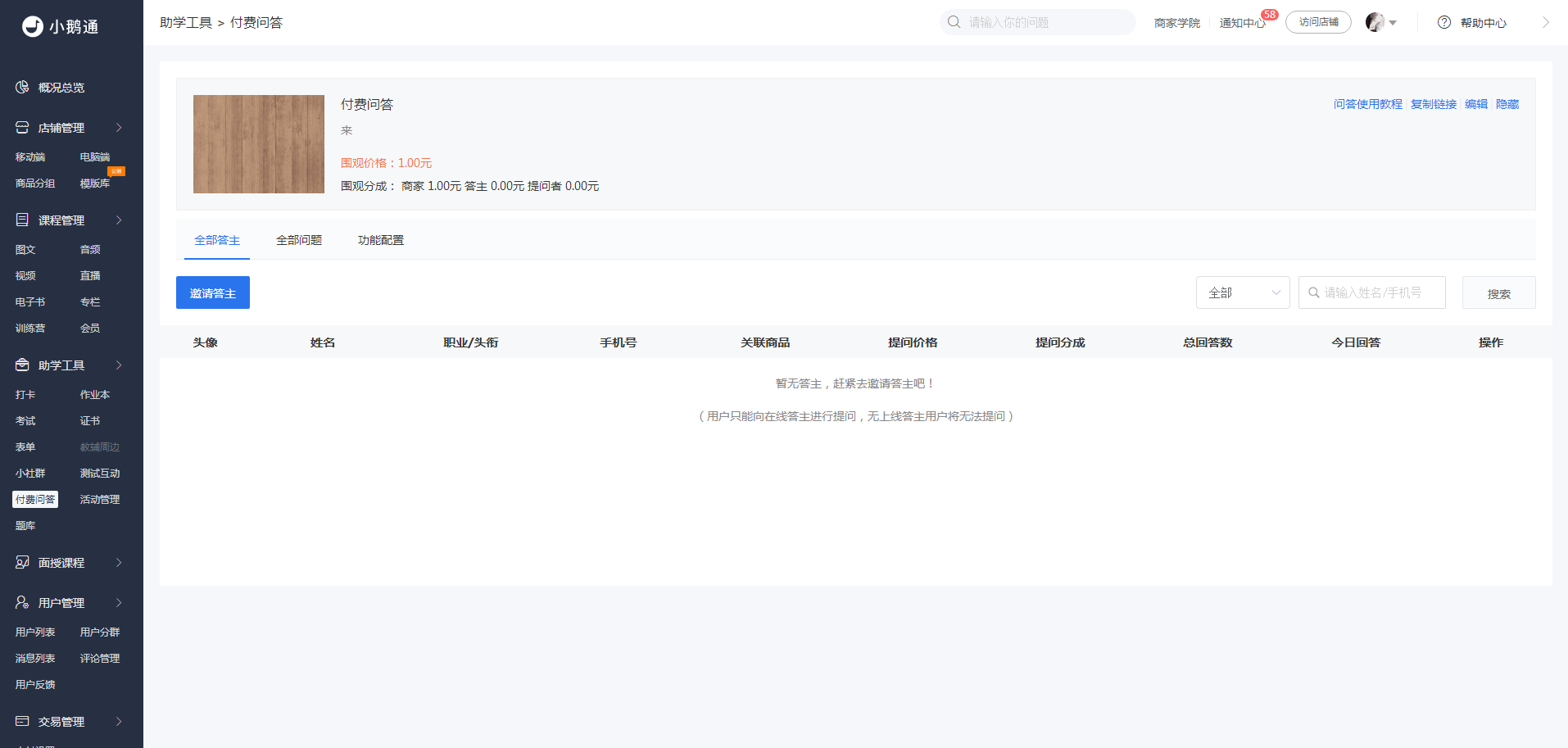Image resolution: width=1568 pixels, height=748 pixels.
Task: Expand the user avatar dropdown arrow
Action: point(1393,23)
